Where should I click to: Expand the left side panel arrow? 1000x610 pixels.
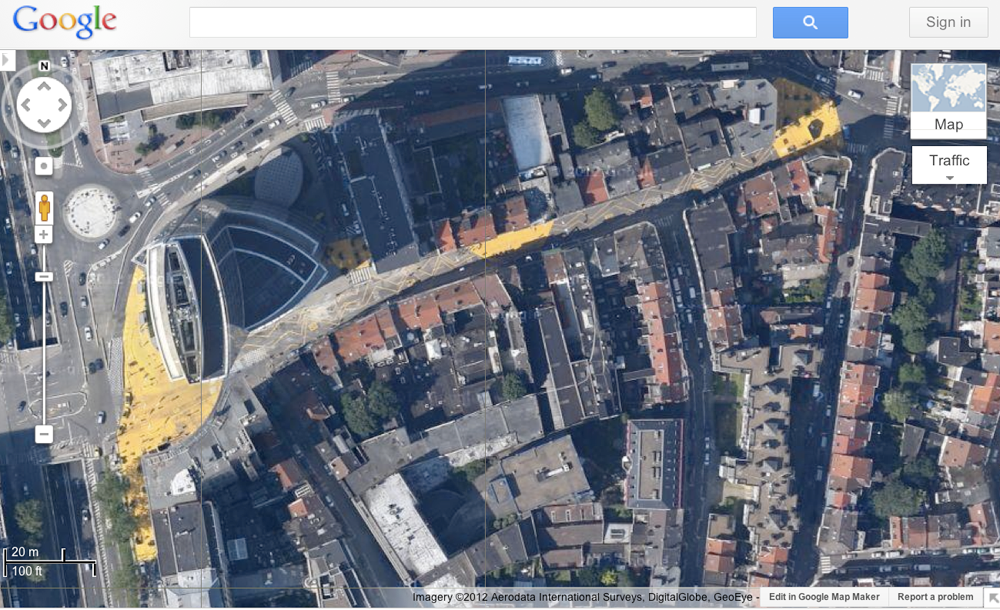pos(7,61)
